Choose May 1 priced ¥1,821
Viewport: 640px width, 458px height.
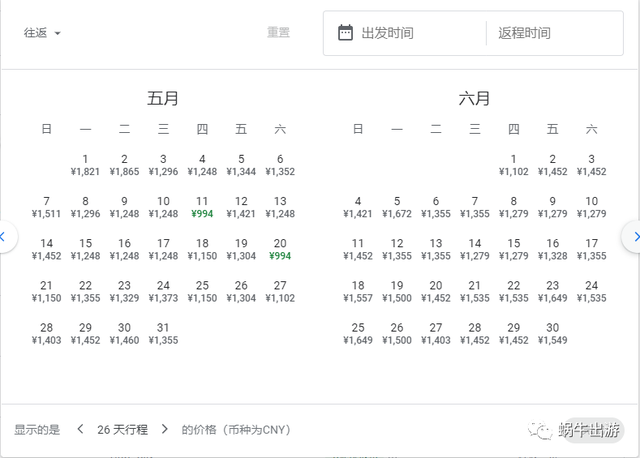click(85, 165)
